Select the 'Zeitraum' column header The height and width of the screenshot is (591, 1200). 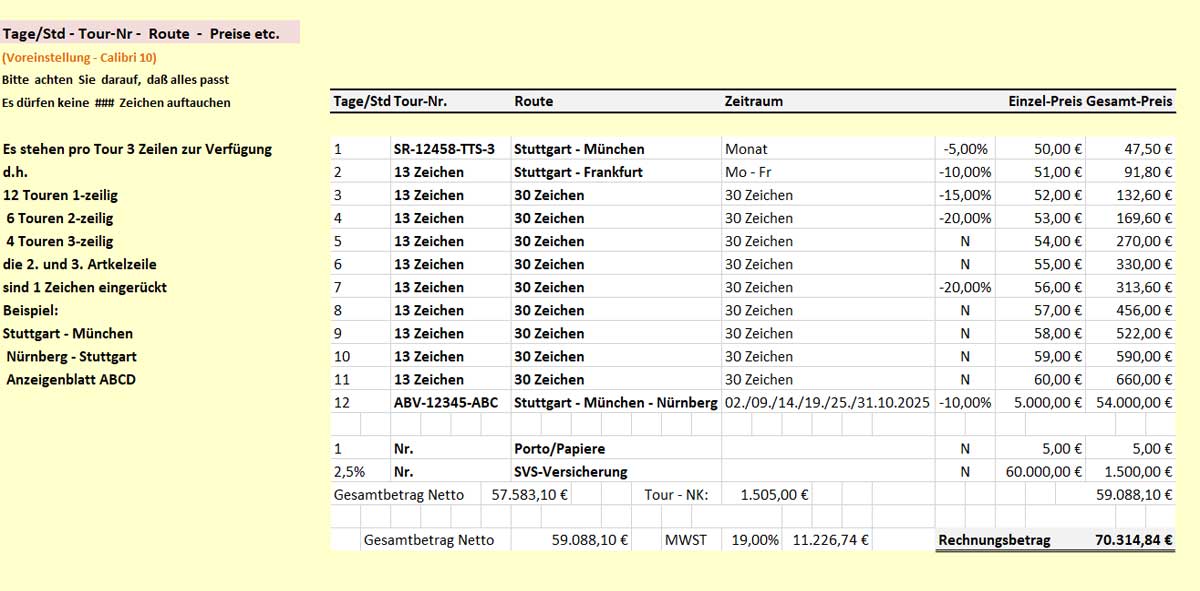point(754,101)
